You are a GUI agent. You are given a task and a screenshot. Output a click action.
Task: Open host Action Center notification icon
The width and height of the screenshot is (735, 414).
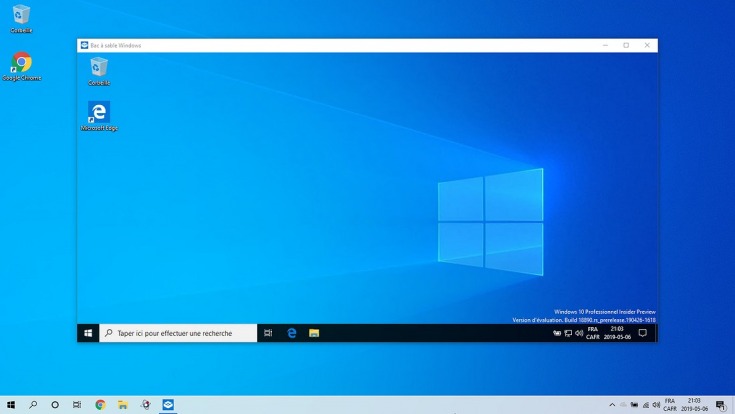(721, 405)
